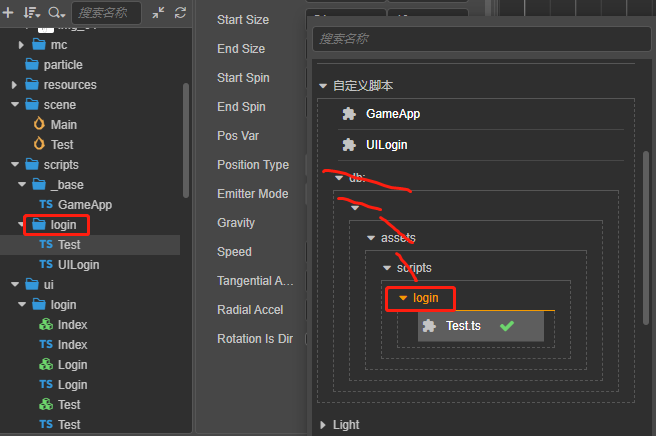Choose the Test.ts script entry
656x436 pixels.
click(x=481, y=326)
